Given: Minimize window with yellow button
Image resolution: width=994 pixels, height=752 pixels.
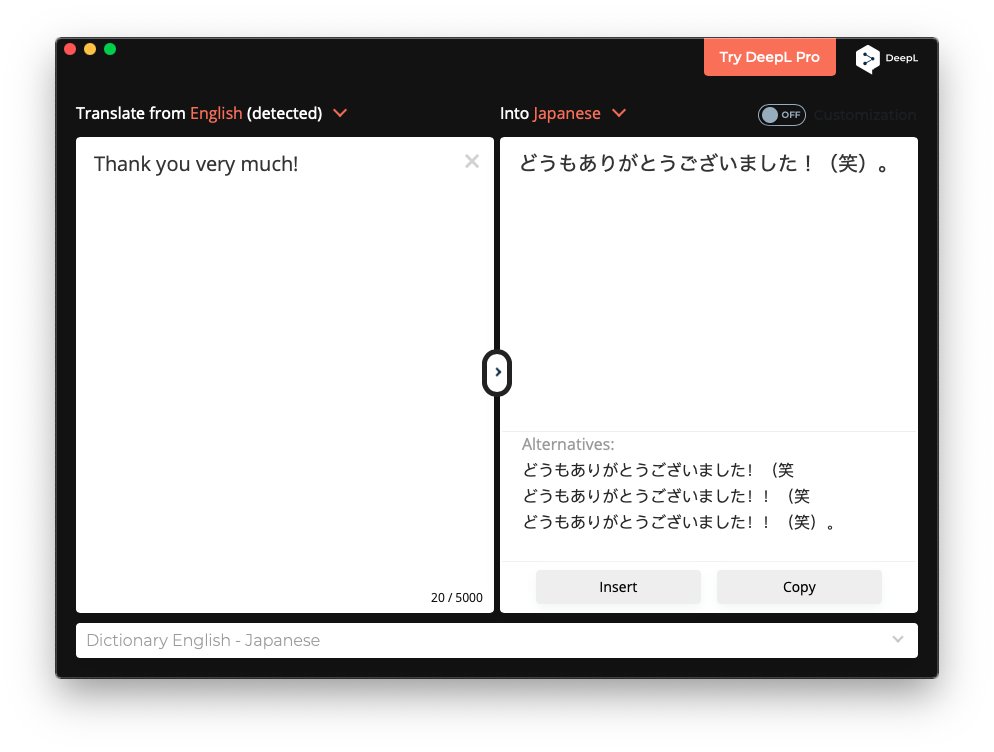Looking at the screenshot, I should 90,49.
